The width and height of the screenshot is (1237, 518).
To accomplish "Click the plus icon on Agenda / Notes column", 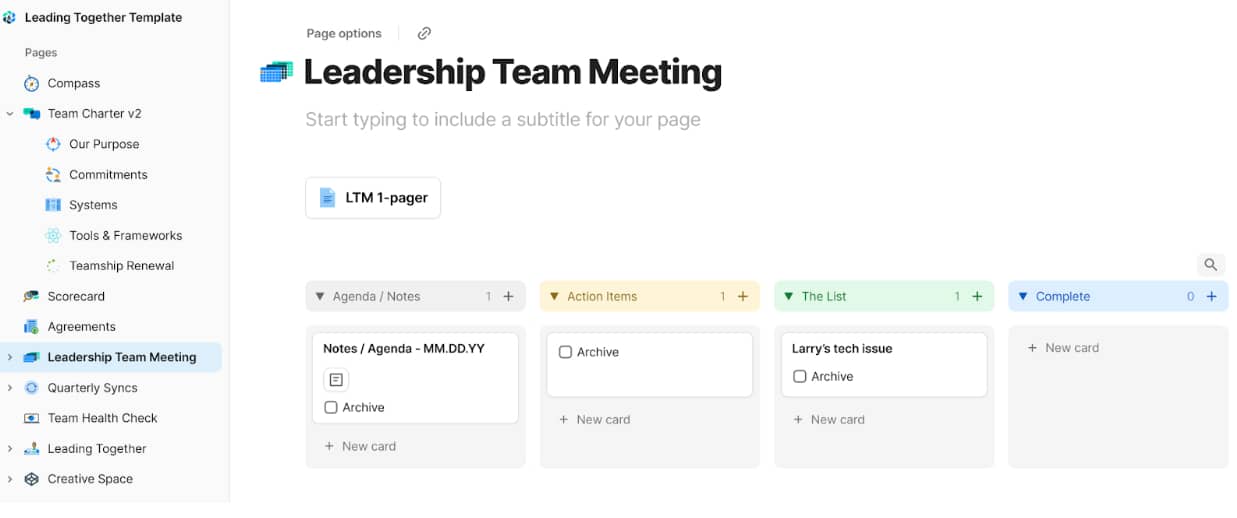I will point(508,297).
